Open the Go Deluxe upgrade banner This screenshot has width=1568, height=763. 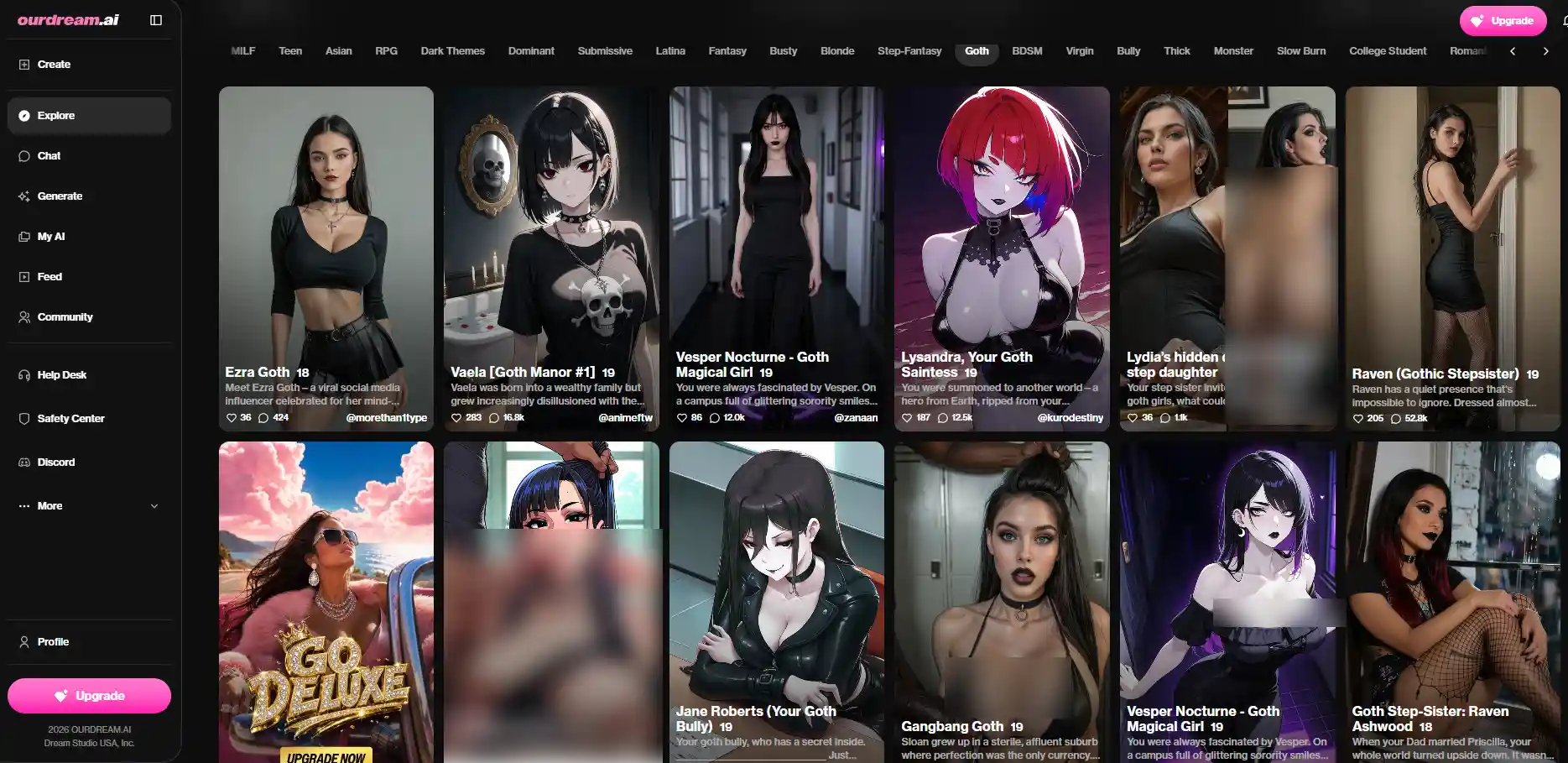[x=326, y=602]
